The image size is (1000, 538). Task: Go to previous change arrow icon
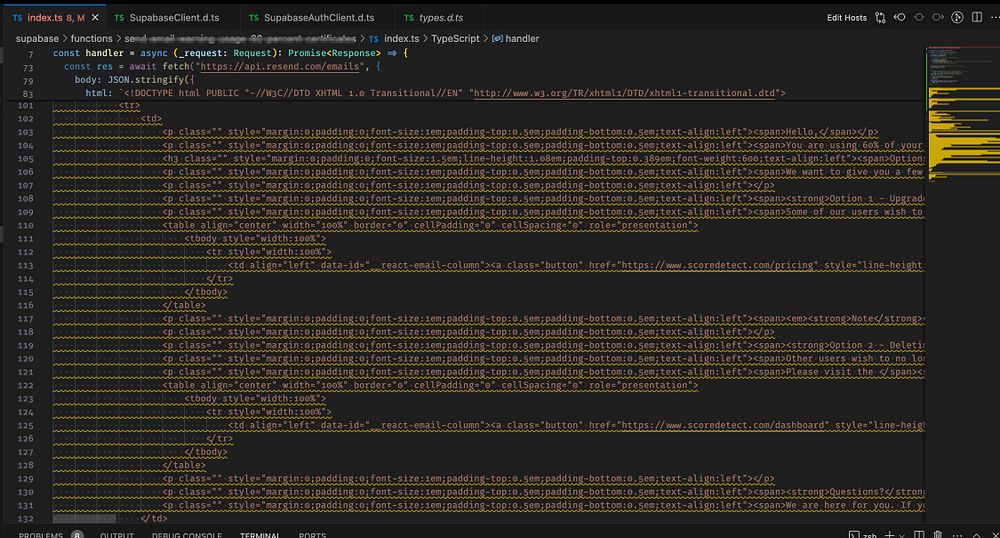click(901, 18)
